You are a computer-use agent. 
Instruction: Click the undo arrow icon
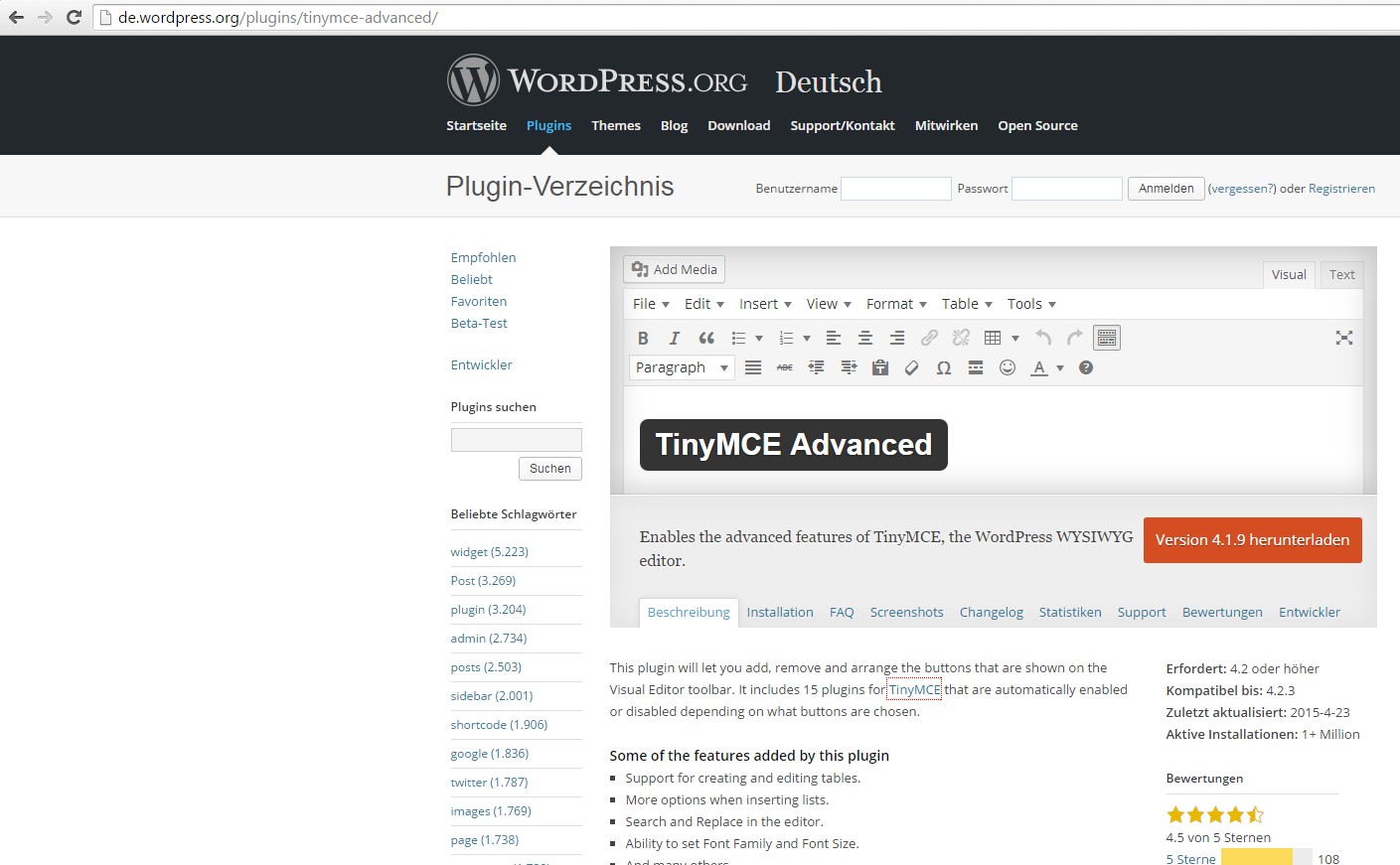point(1043,338)
